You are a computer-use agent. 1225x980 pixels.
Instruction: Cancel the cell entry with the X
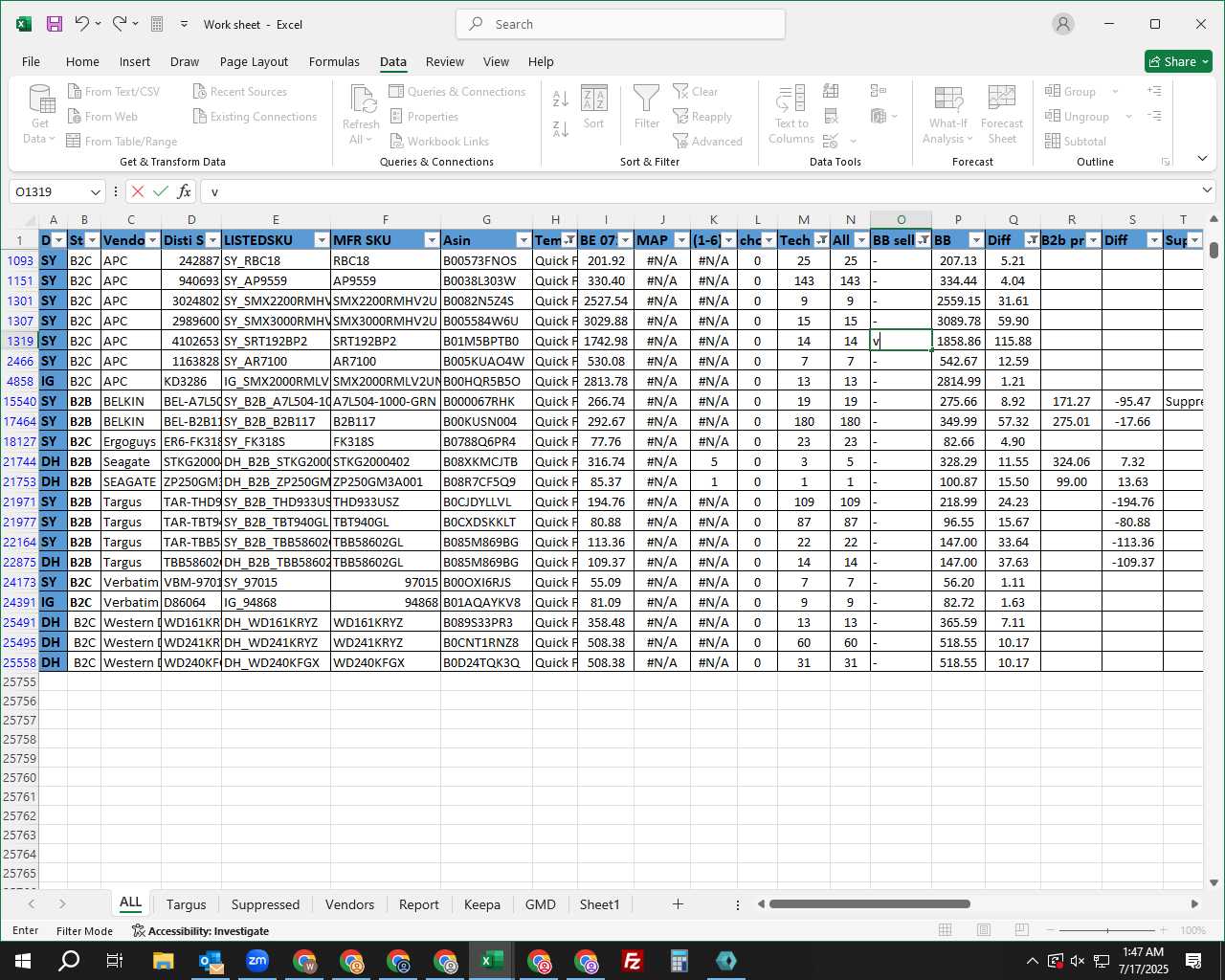coord(138,191)
